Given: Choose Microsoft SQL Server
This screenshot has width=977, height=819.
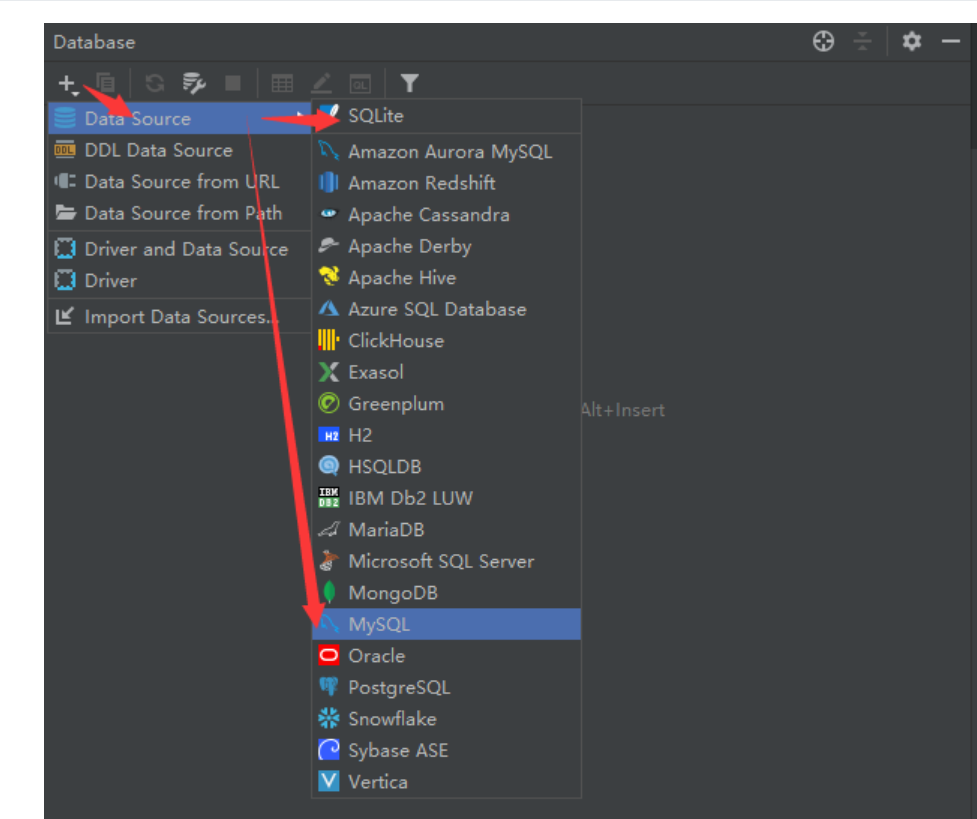Looking at the screenshot, I should [x=446, y=561].
